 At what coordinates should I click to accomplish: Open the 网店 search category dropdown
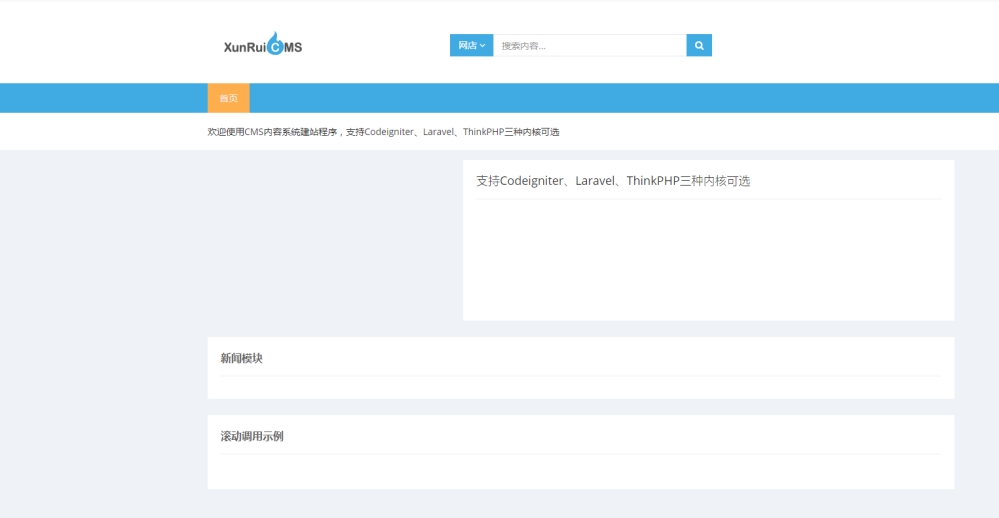[x=471, y=45]
